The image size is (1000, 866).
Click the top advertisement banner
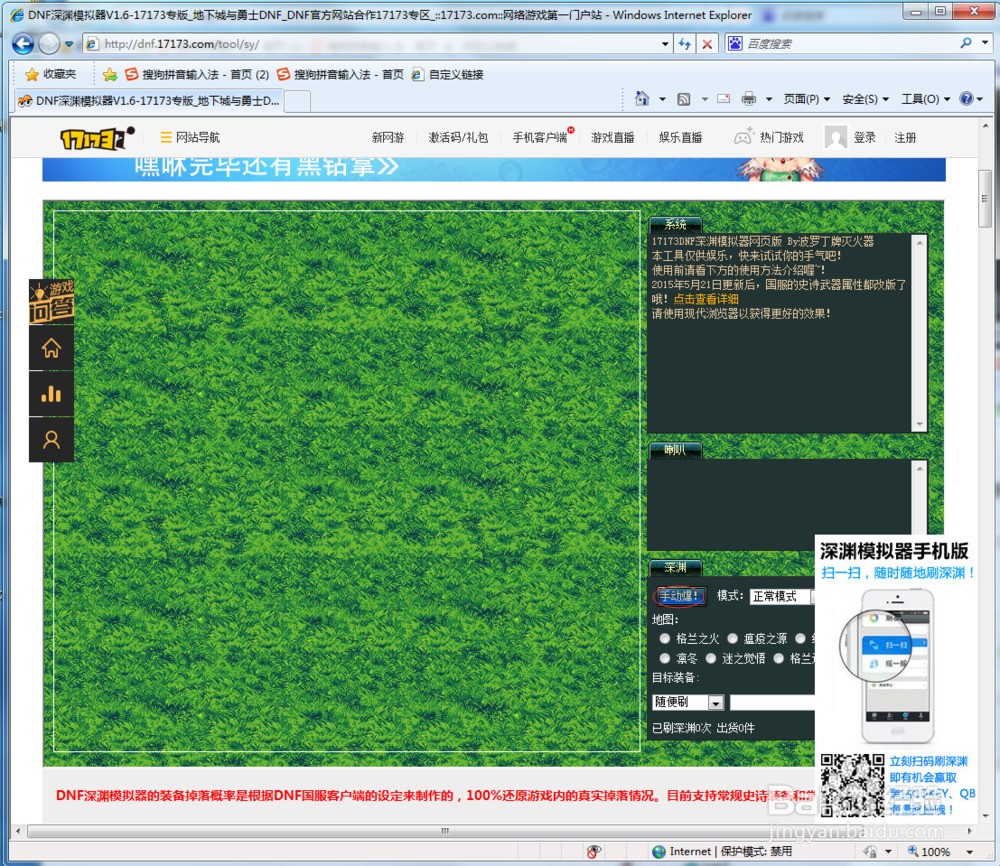click(x=494, y=170)
